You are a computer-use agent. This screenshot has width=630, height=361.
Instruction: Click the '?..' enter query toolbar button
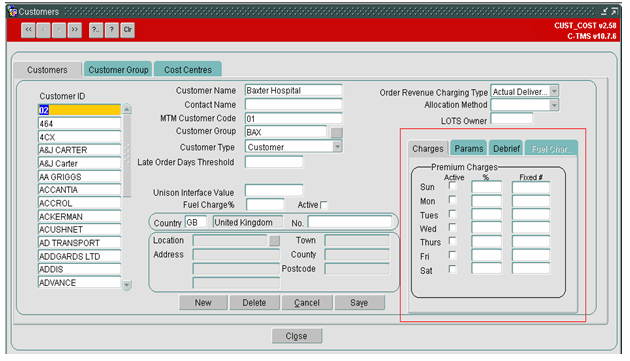tap(96, 30)
